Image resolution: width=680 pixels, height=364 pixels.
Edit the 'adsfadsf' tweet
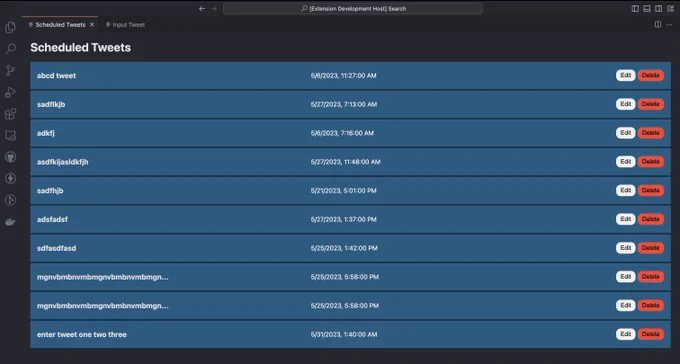(x=625, y=219)
